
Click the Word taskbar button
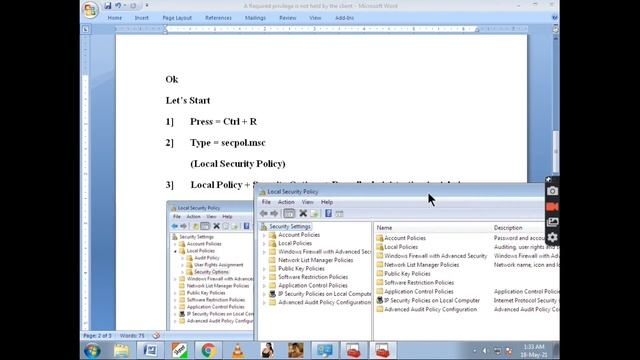click(x=150, y=351)
